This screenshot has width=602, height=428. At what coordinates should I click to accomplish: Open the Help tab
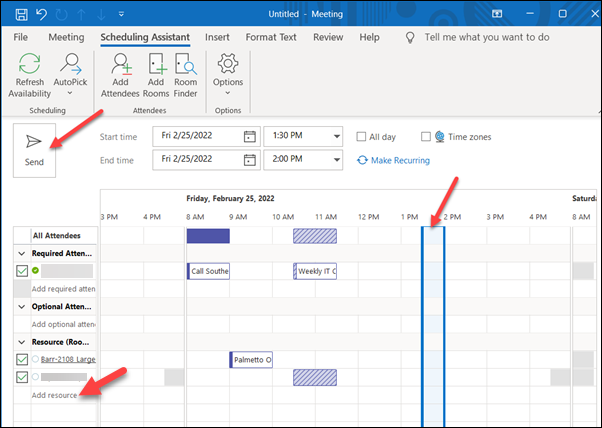pyautogui.click(x=369, y=37)
